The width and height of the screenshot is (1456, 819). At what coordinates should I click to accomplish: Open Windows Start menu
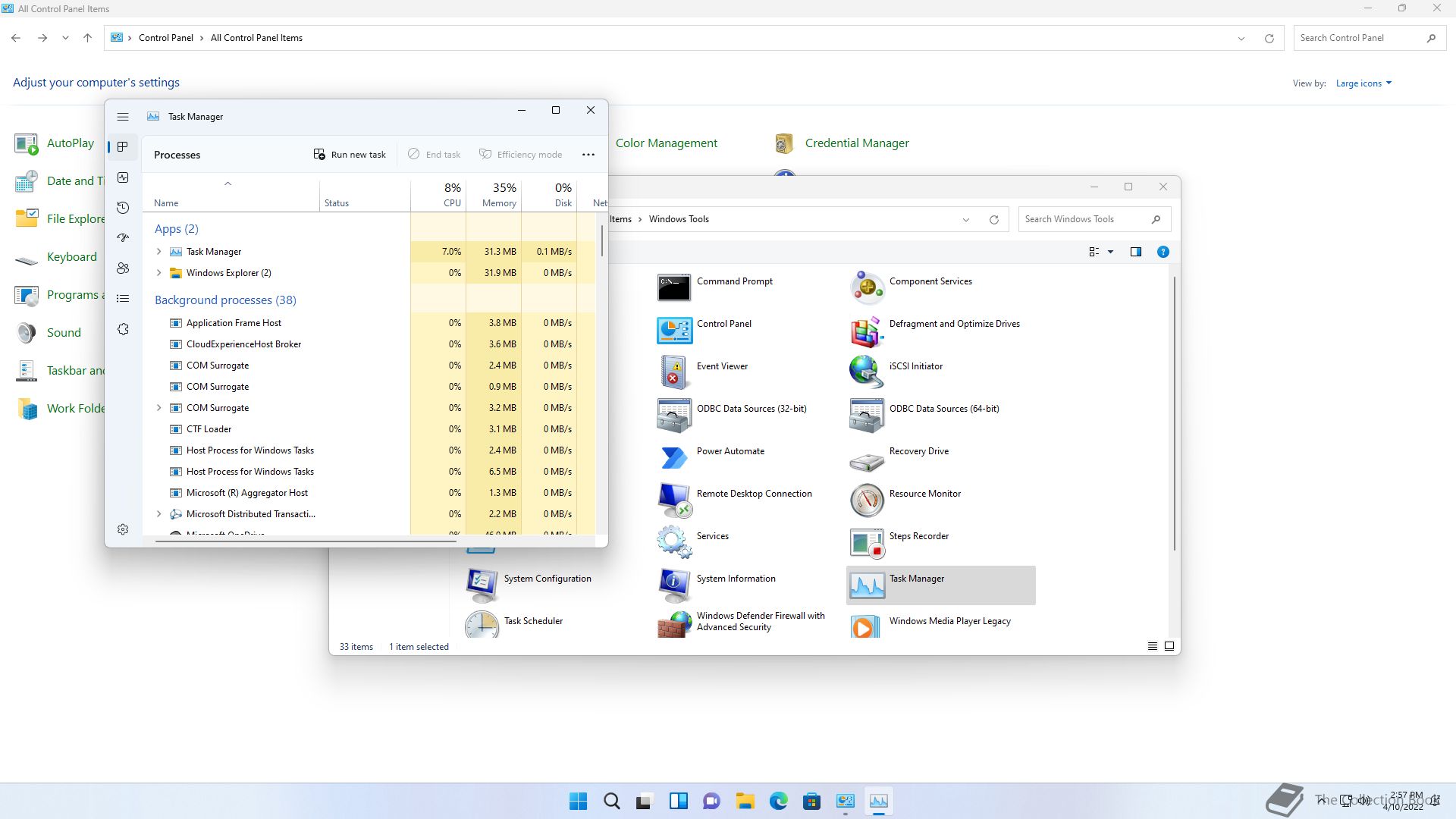tap(578, 802)
